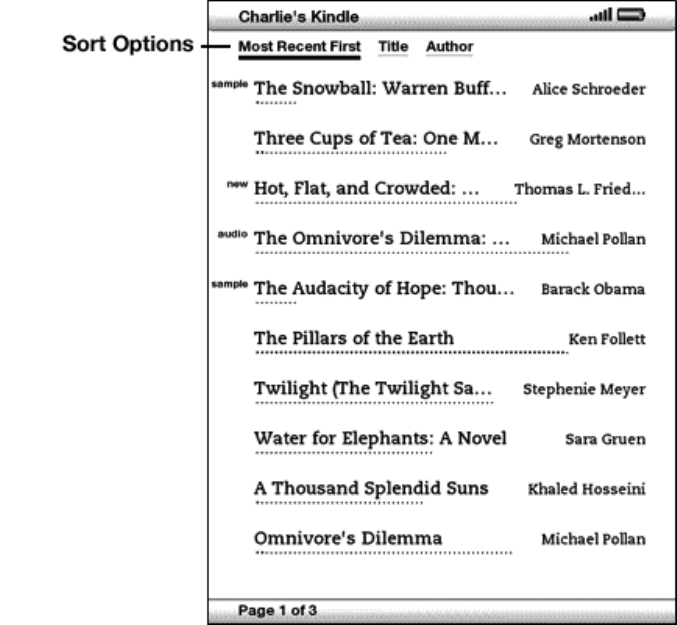Open The Audacity of Hope sample
This screenshot has height=625, width=677.
click(384, 289)
